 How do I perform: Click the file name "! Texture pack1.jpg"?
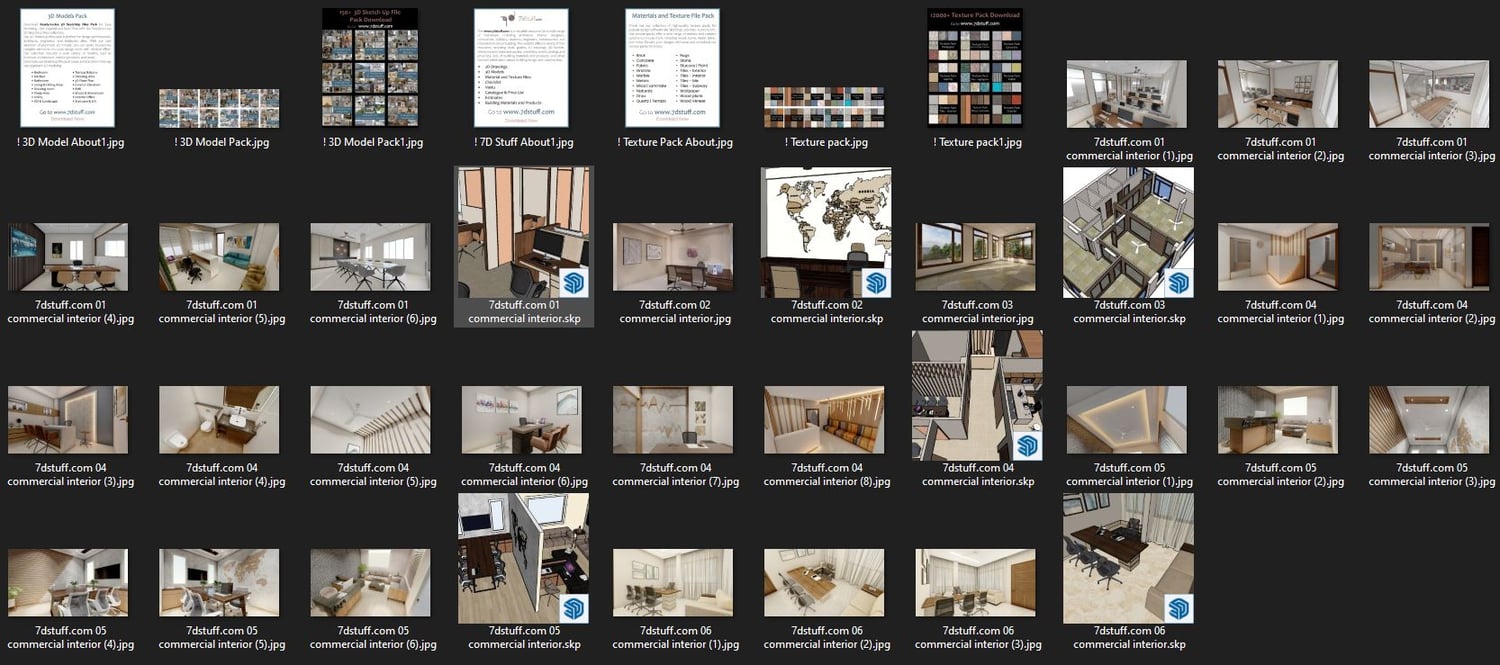pyautogui.click(x=978, y=142)
